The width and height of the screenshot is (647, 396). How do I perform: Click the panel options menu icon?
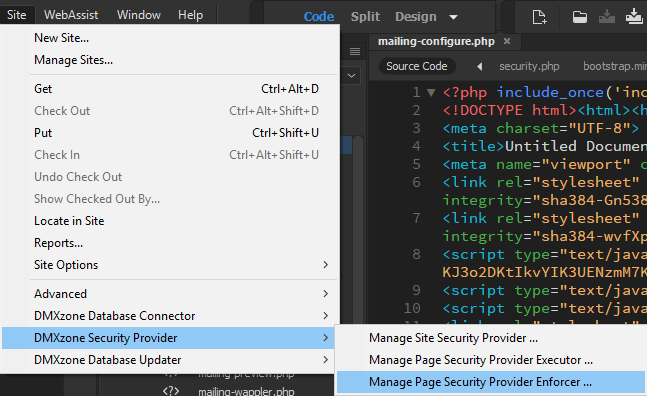click(355, 51)
